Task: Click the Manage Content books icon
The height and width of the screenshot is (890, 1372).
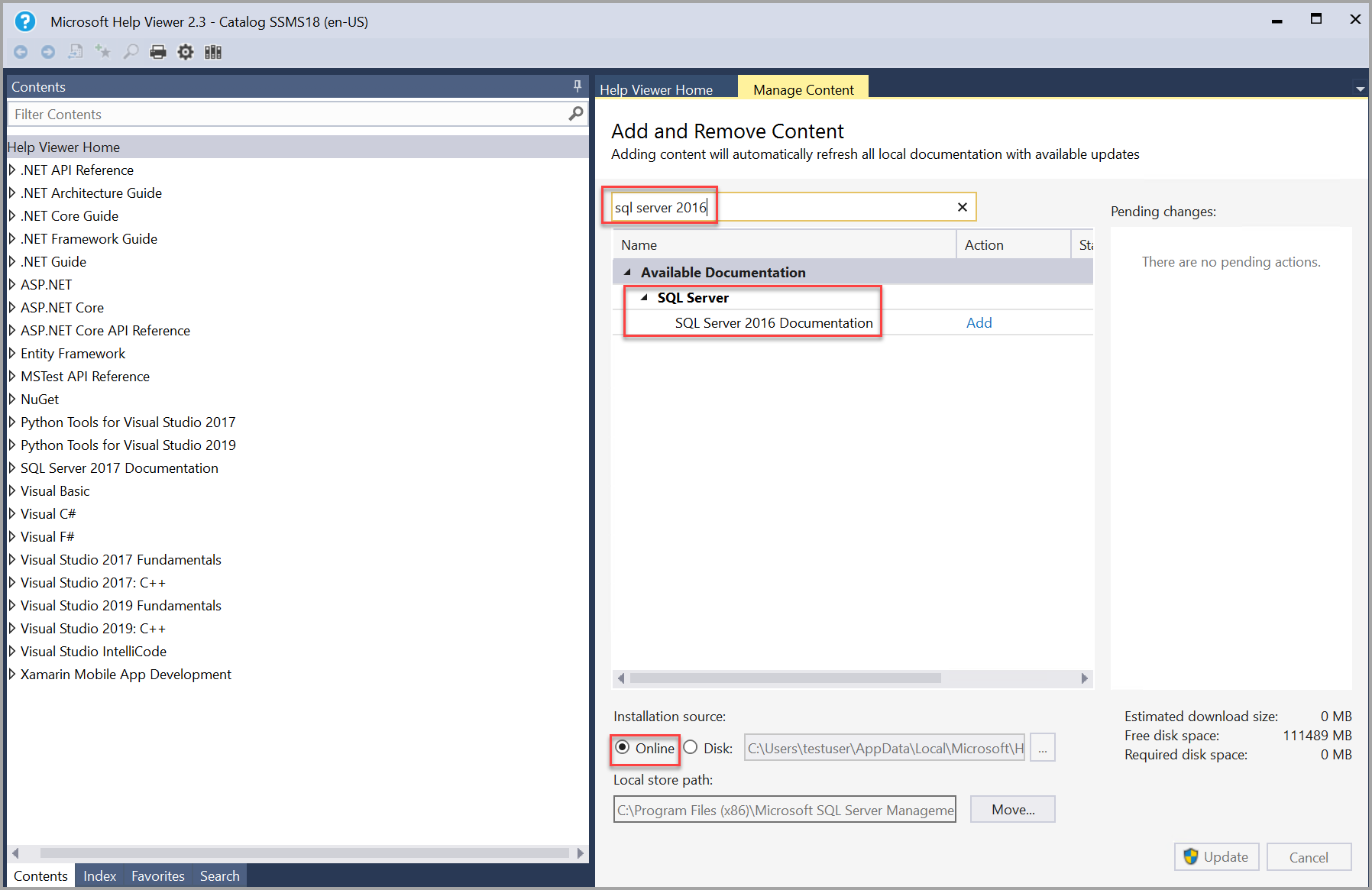Action: tap(213, 51)
